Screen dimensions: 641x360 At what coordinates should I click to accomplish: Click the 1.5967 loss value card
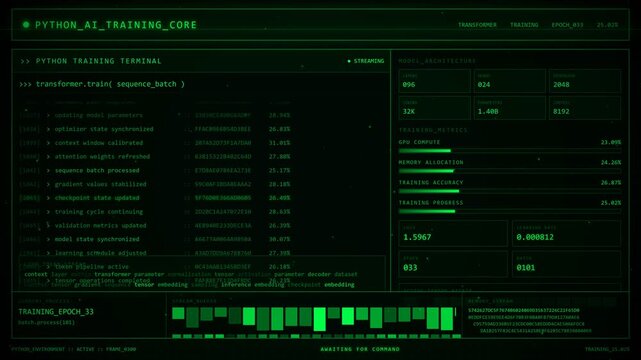pyautogui.click(x=453, y=233)
